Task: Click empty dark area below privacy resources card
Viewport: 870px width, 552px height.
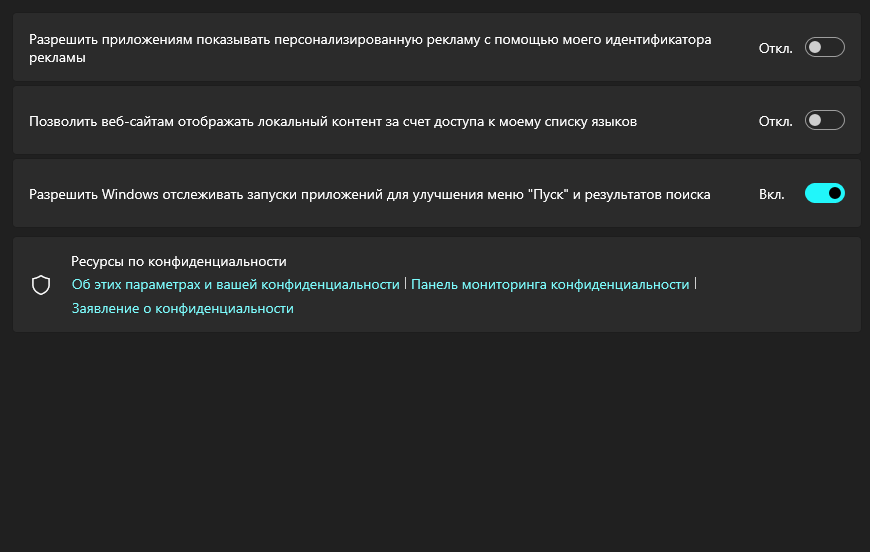Action: [435, 440]
